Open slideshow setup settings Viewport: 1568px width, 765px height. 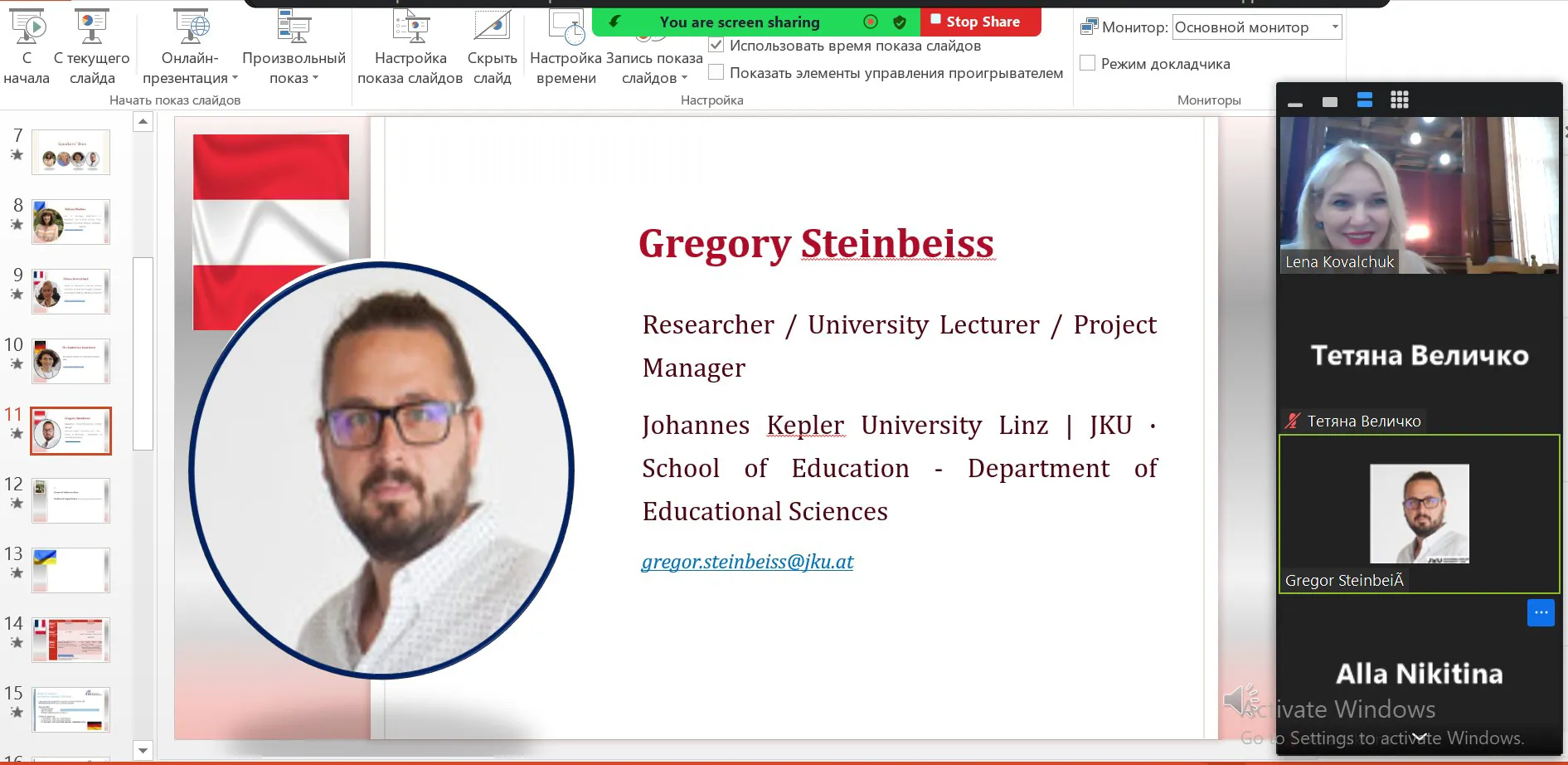coord(410,28)
